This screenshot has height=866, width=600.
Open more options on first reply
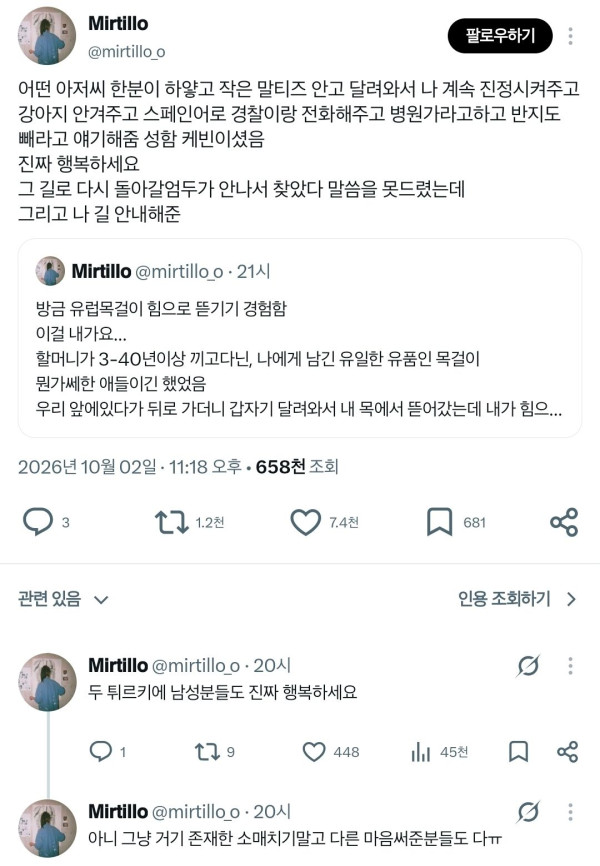point(570,666)
